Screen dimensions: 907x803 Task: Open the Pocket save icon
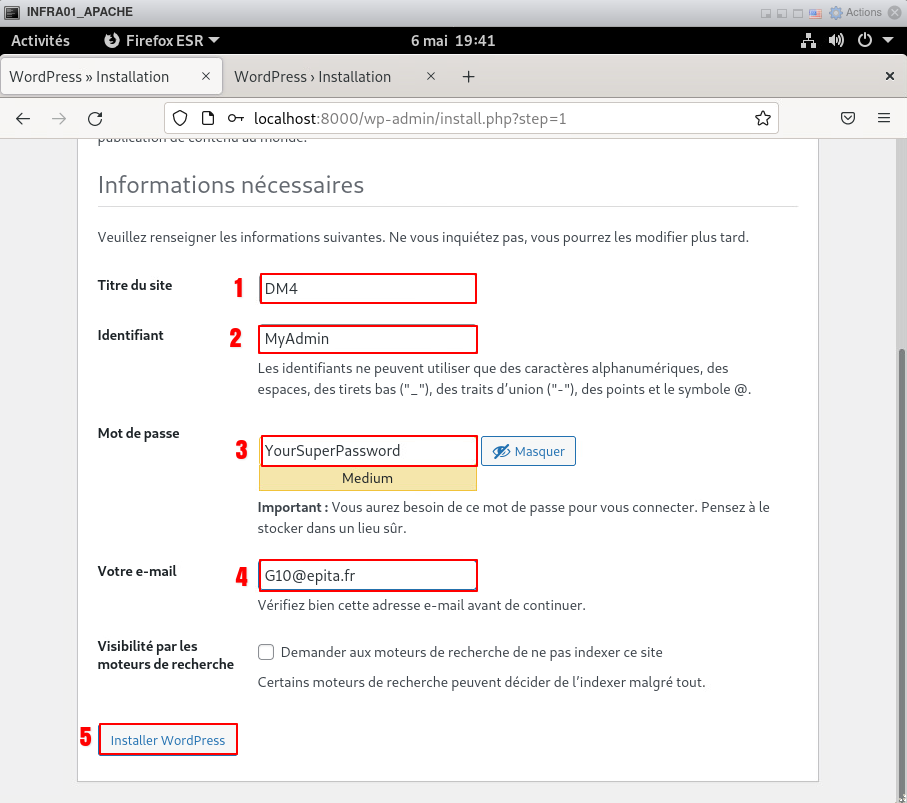[847, 118]
